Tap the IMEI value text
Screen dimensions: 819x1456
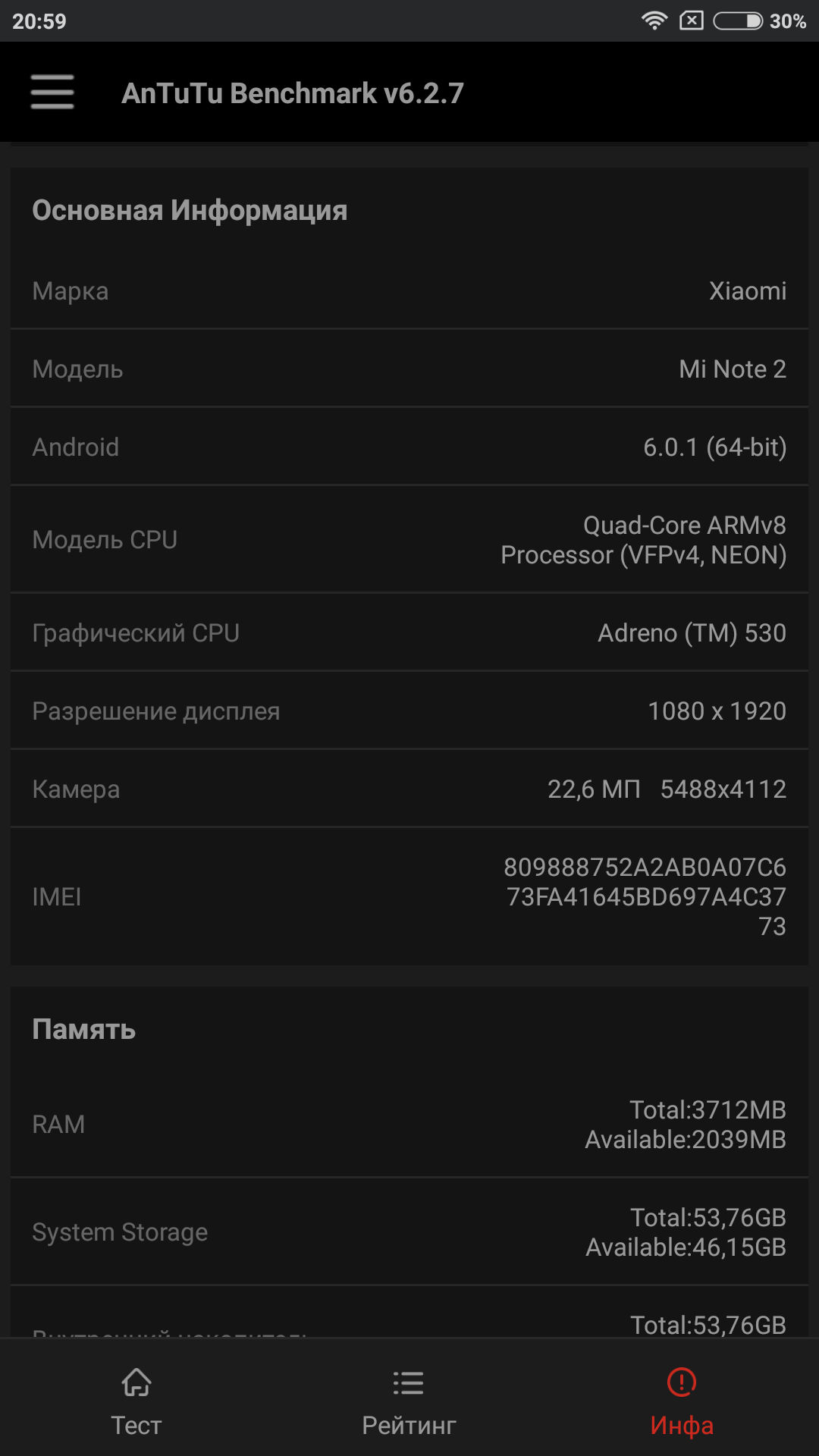[645, 897]
